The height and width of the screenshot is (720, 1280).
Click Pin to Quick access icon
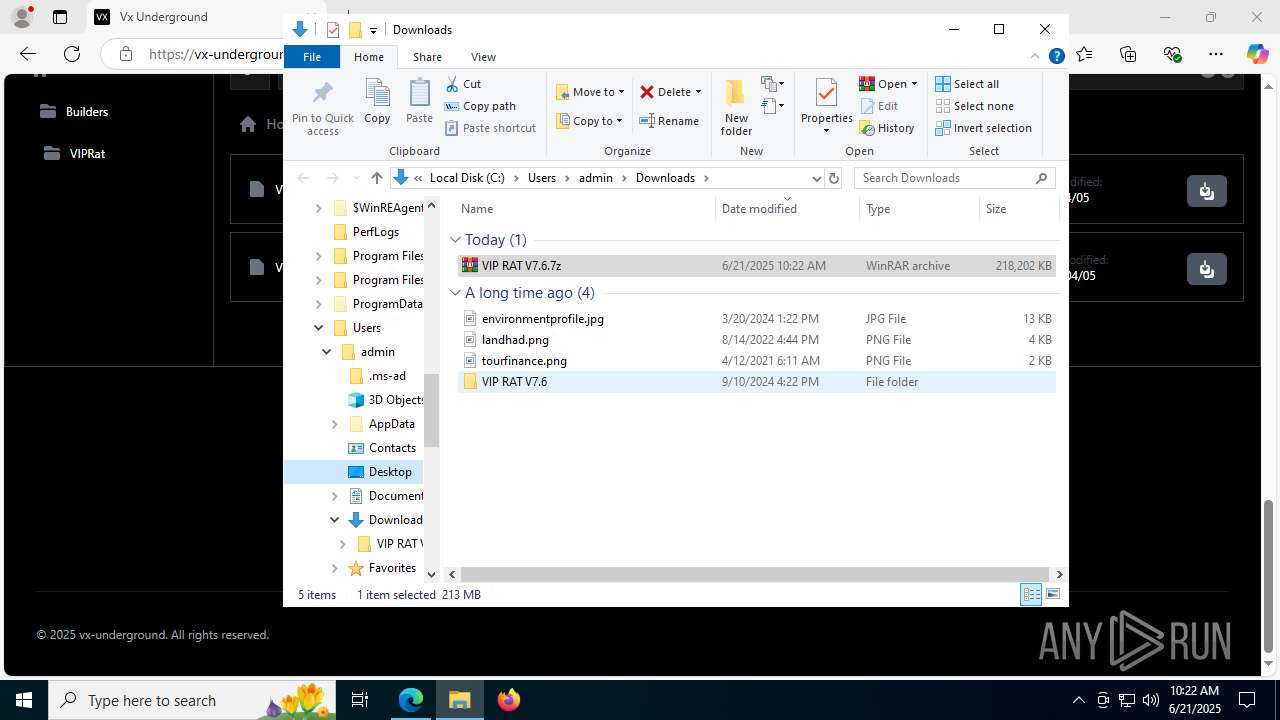click(x=322, y=108)
